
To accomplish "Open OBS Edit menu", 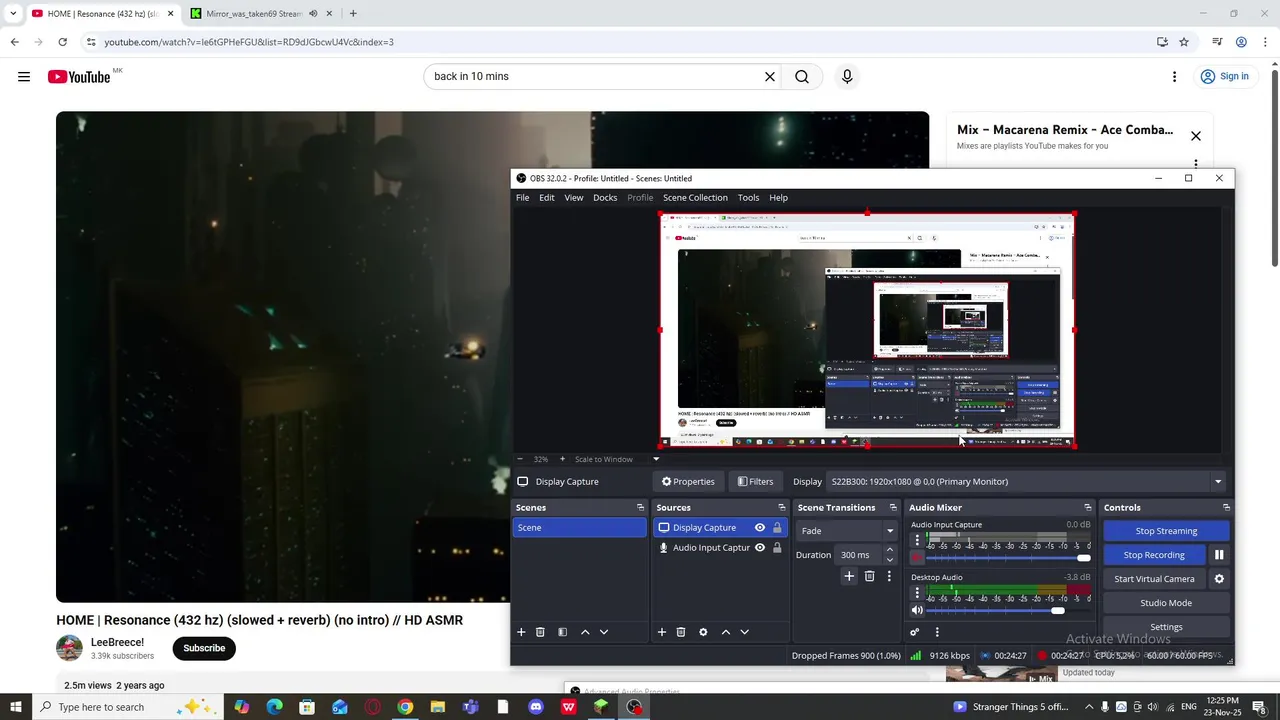I will coord(546,198).
